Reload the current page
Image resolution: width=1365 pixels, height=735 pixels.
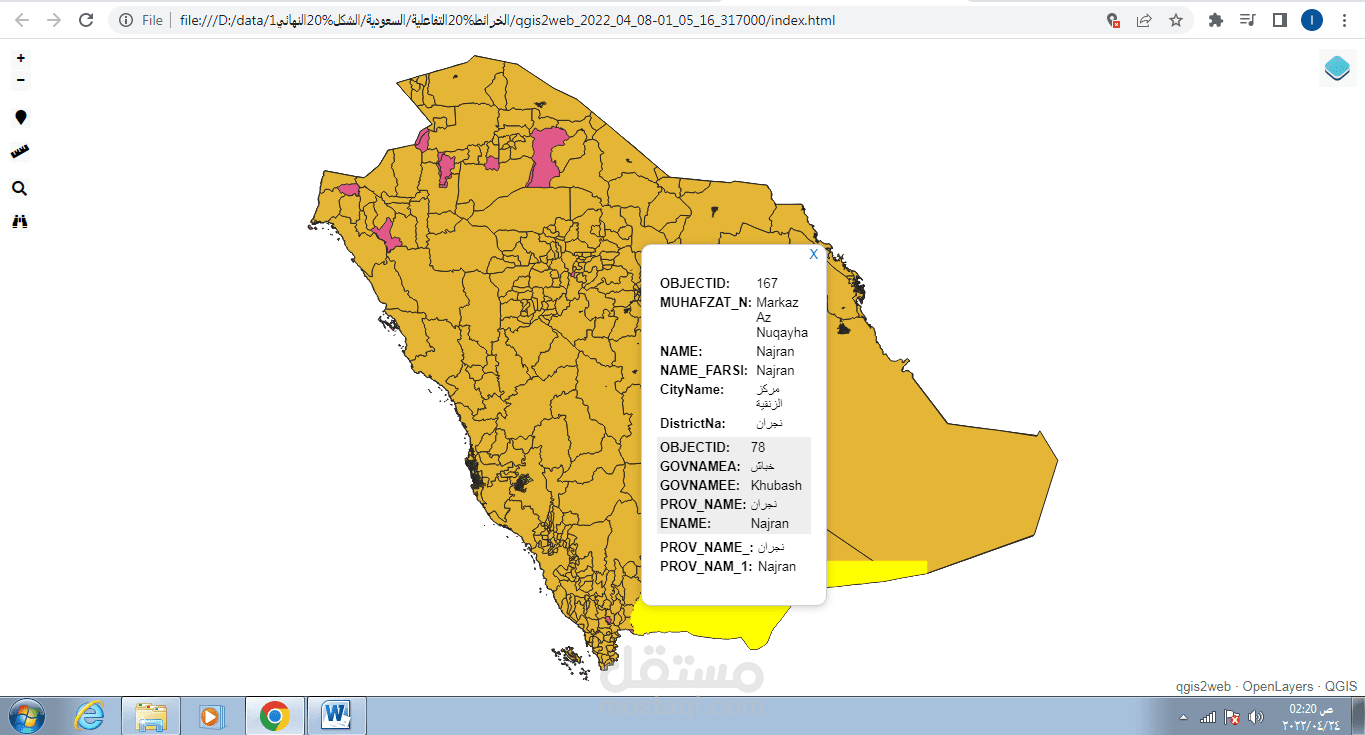coord(86,20)
